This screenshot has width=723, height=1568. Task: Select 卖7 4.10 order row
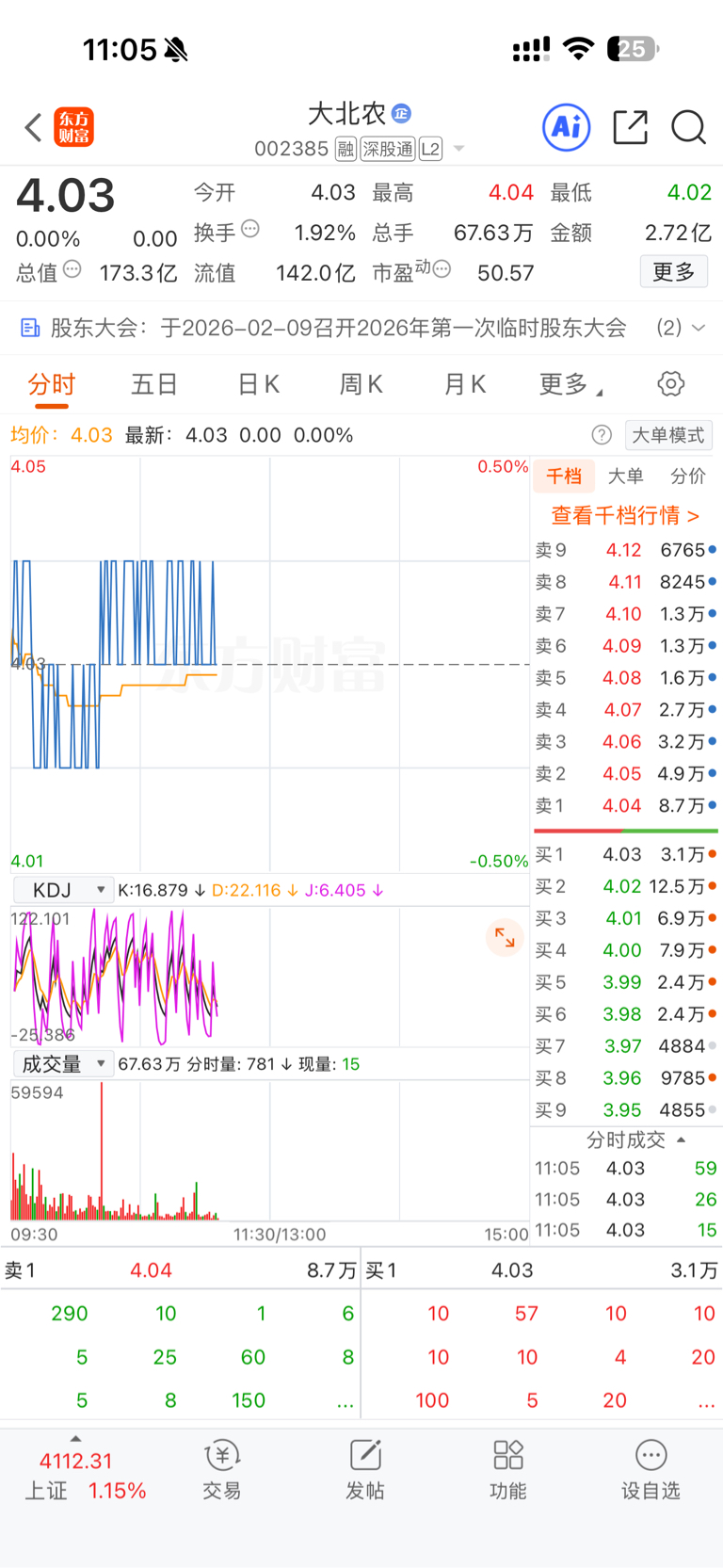click(626, 614)
